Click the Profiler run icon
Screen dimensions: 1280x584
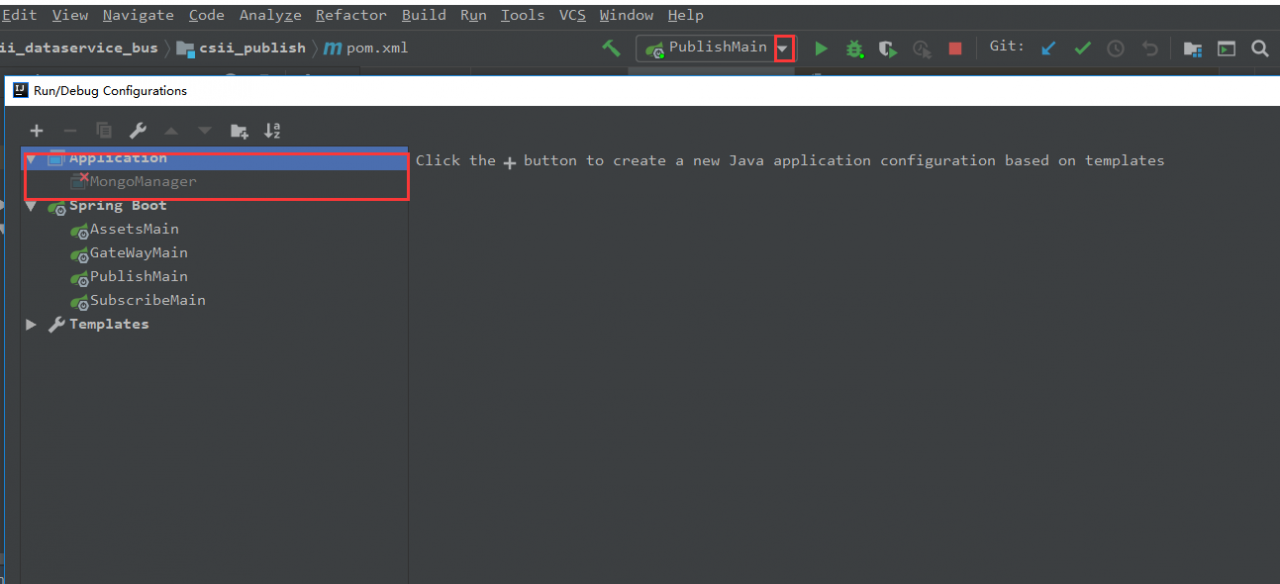[x=922, y=48]
